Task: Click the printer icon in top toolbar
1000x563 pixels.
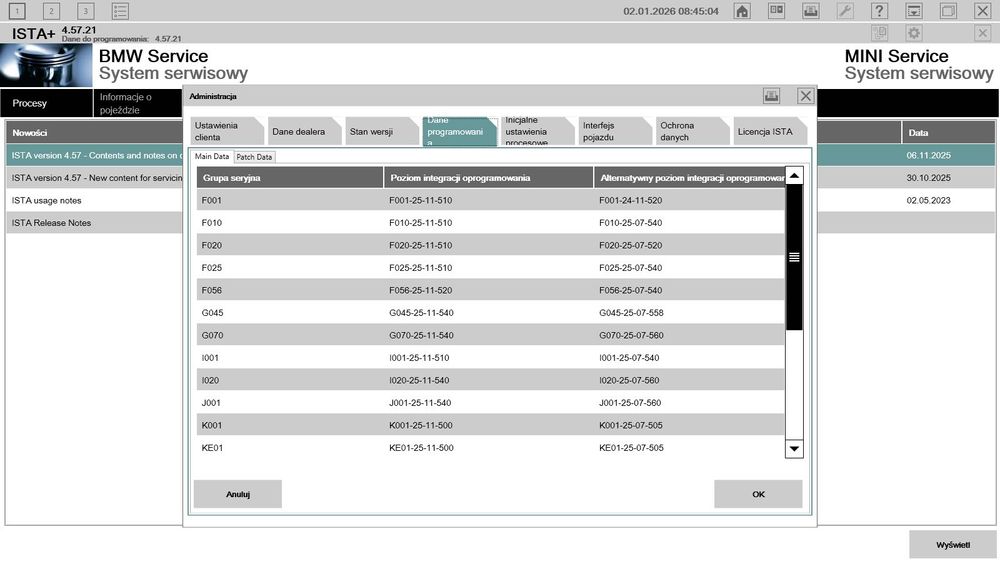Action: (x=811, y=11)
